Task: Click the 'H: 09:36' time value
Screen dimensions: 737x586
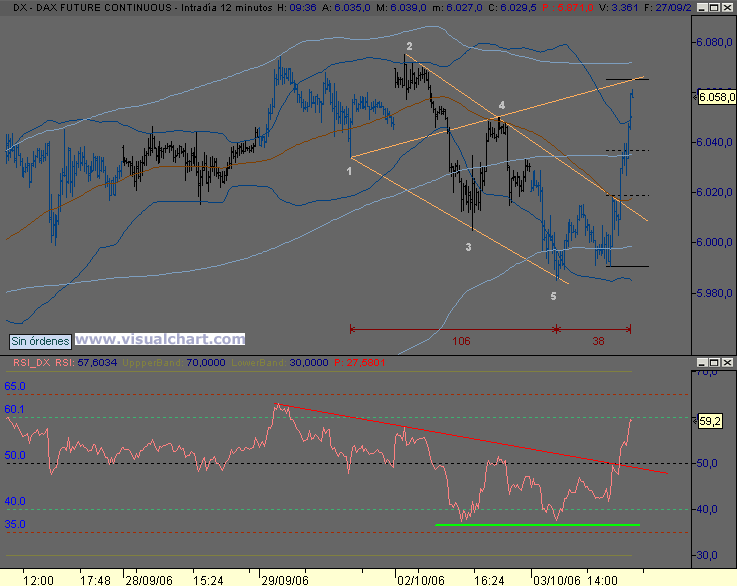Action: 297,8
